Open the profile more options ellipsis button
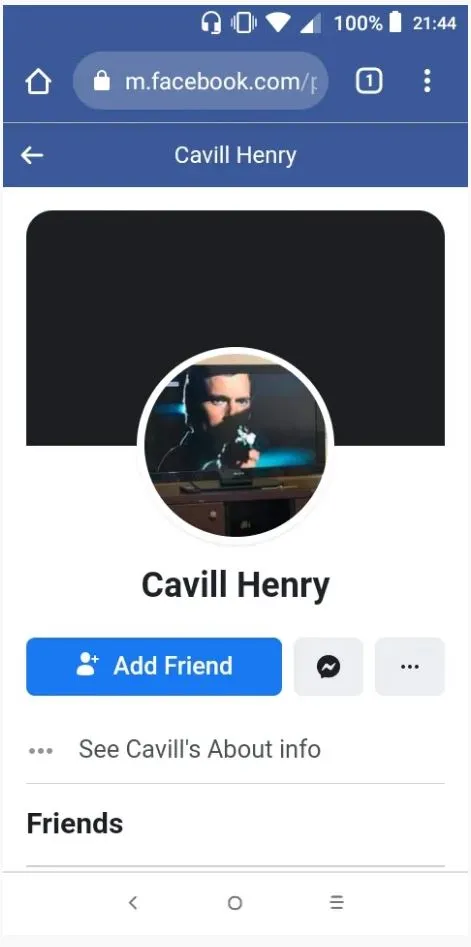 [x=410, y=667]
